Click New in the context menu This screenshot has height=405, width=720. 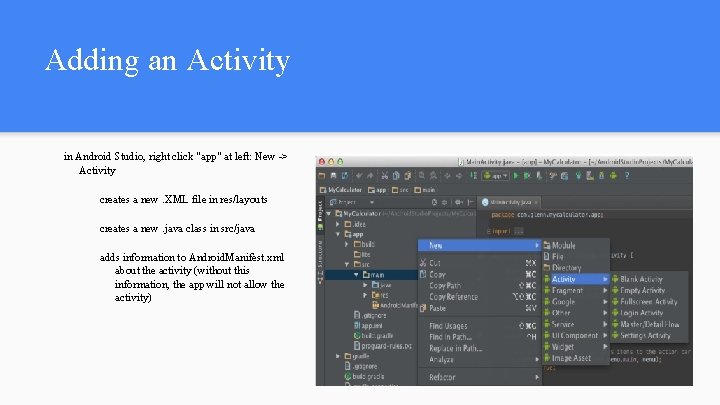tap(479, 246)
